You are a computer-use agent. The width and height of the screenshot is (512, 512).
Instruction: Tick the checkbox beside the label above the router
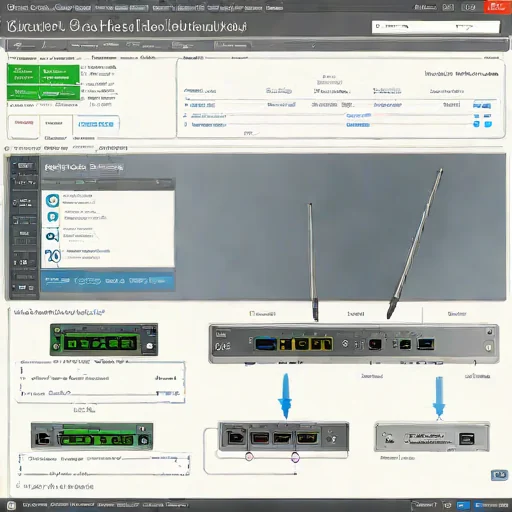(252, 313)
